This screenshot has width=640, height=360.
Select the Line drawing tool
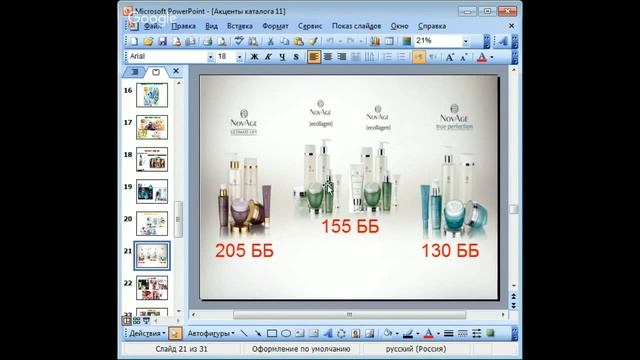[x=244, y=333]
